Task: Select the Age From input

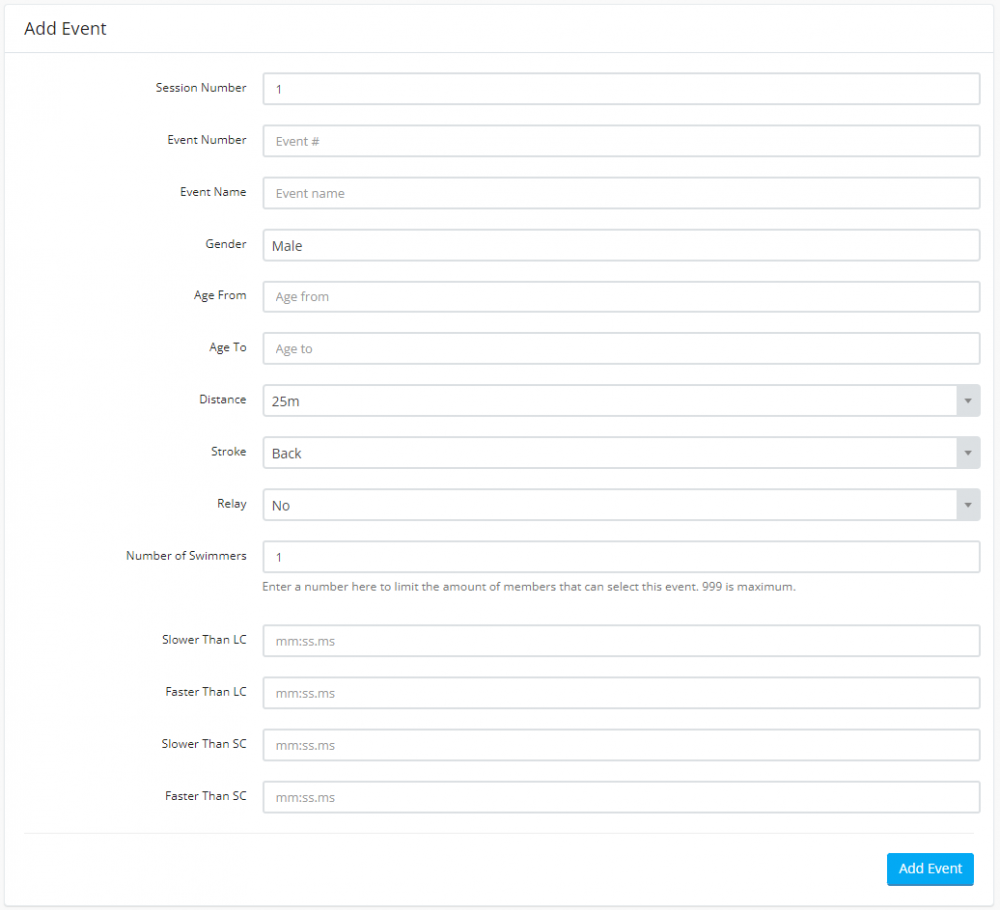Action: [x=620, y=296]
